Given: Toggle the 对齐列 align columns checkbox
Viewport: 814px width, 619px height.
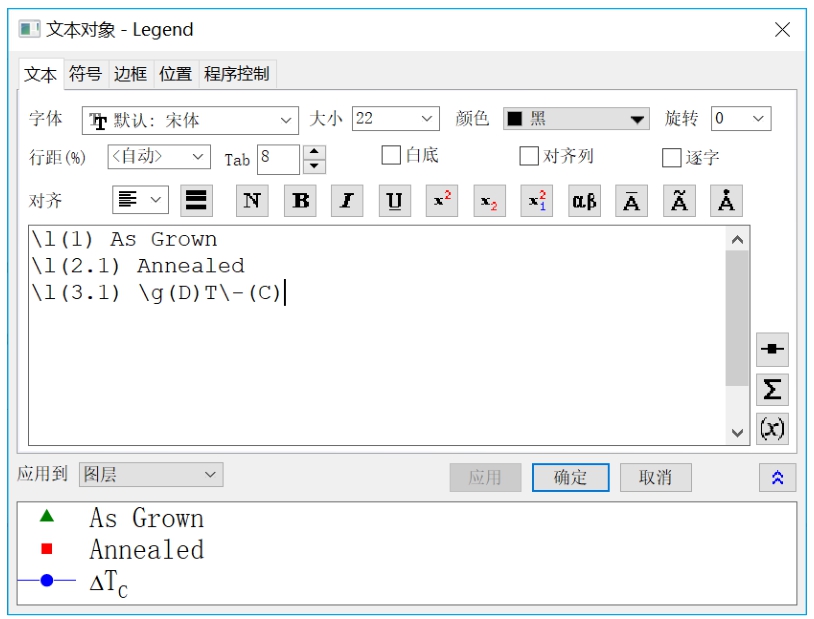Looking at the screenshot, I should pos(529,157).
